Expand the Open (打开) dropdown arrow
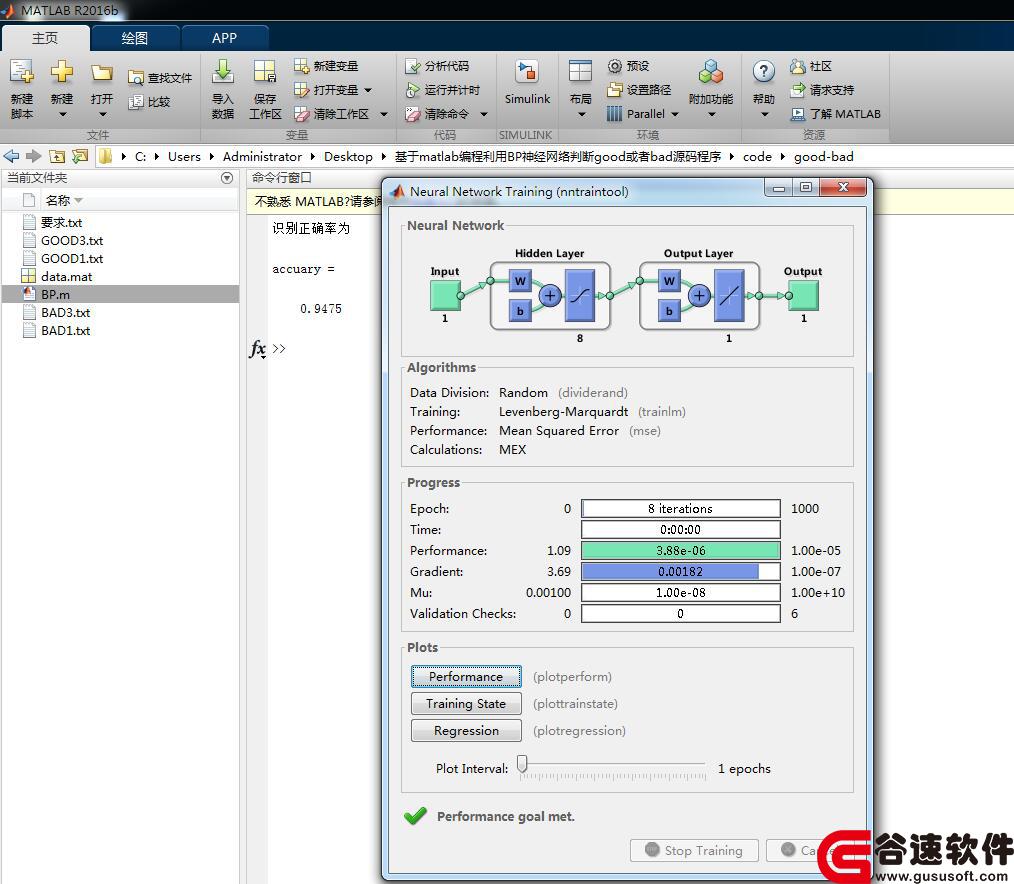1014x884 pixels. point(102,114)
